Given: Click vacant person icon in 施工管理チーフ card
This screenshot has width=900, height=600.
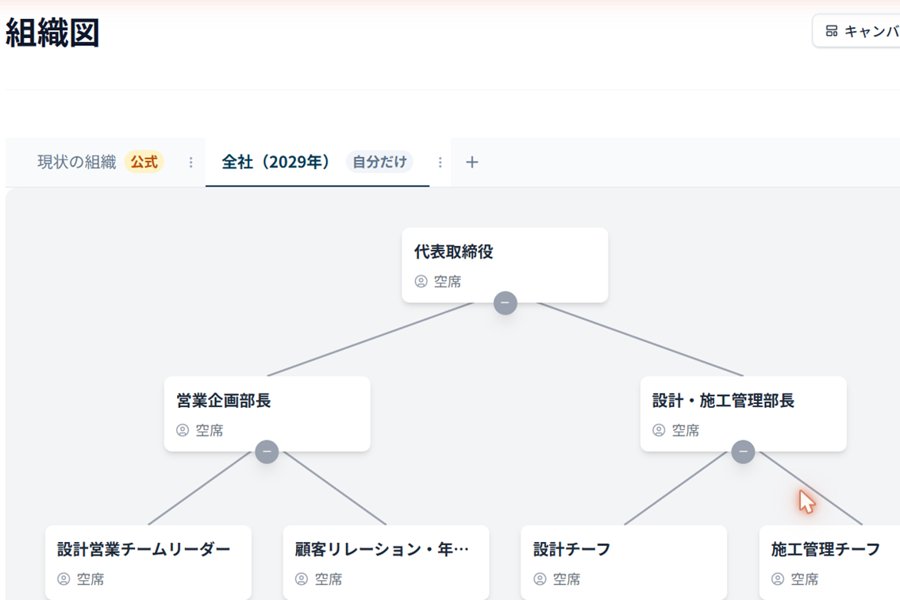Looking at the screenshot, I should [778, 579].
